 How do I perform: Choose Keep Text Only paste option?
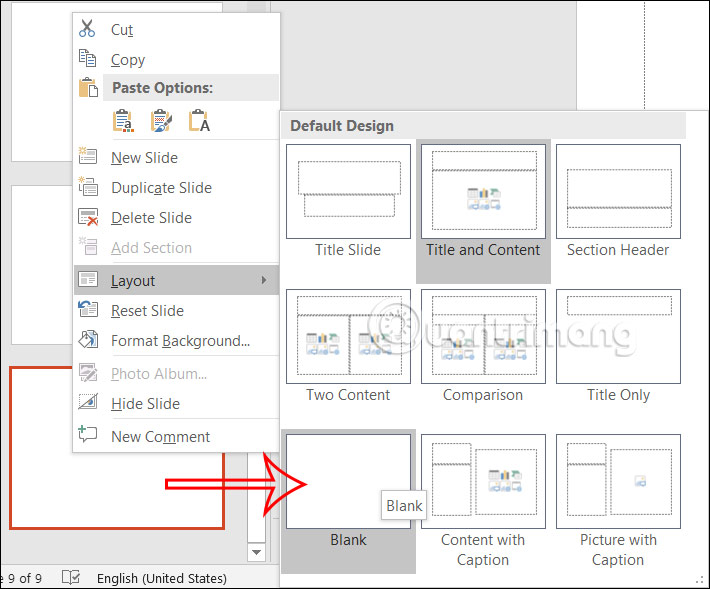[x=199, y=121]
